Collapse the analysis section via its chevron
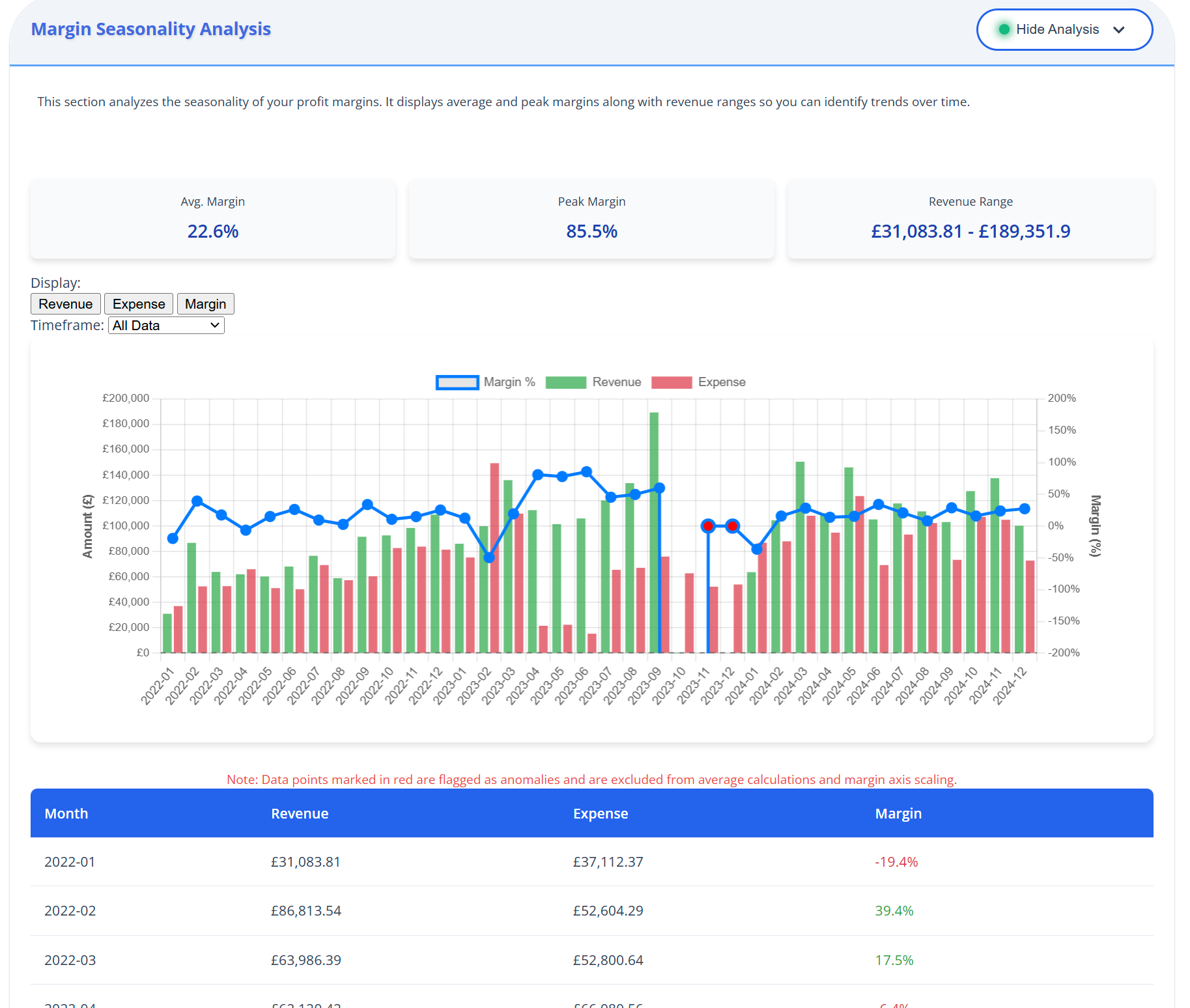 point(1120,30)
